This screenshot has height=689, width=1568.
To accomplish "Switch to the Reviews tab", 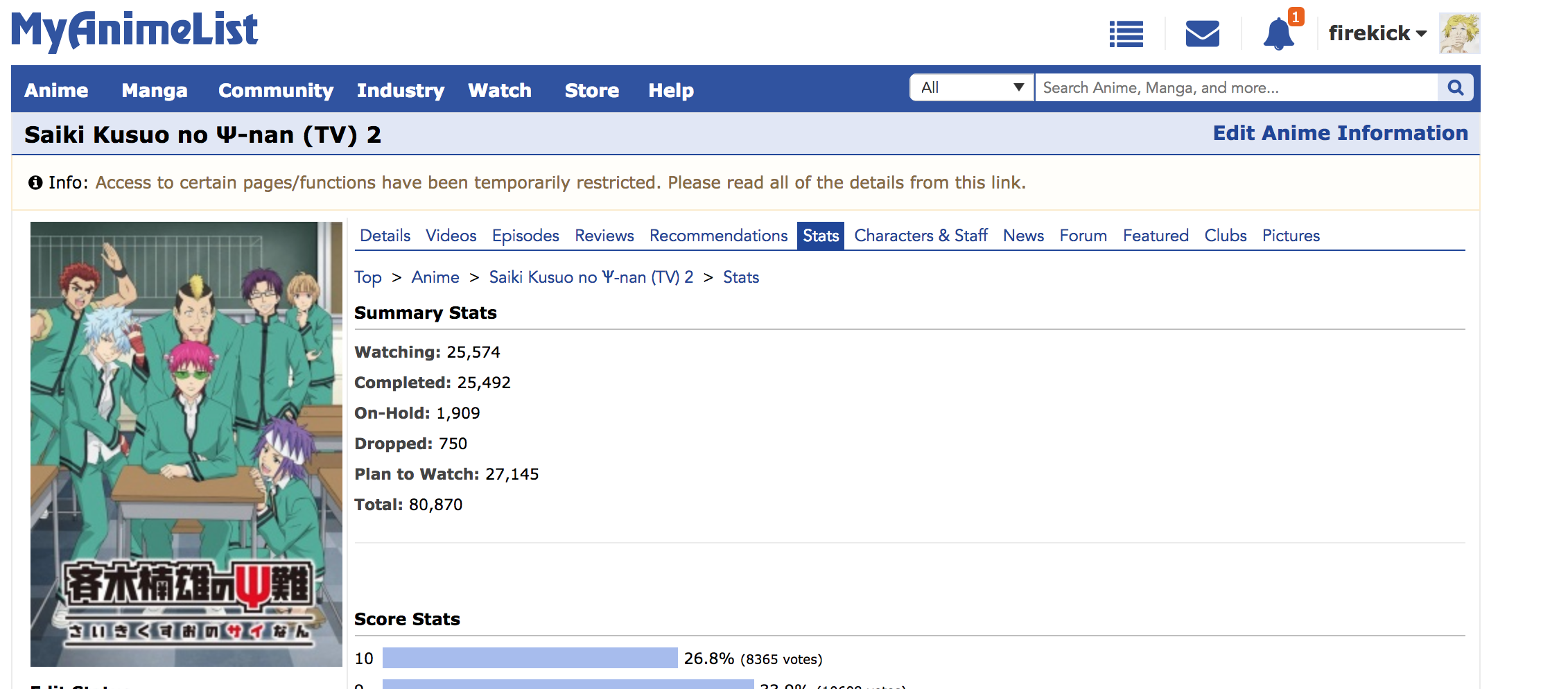I will pos(604,236).
